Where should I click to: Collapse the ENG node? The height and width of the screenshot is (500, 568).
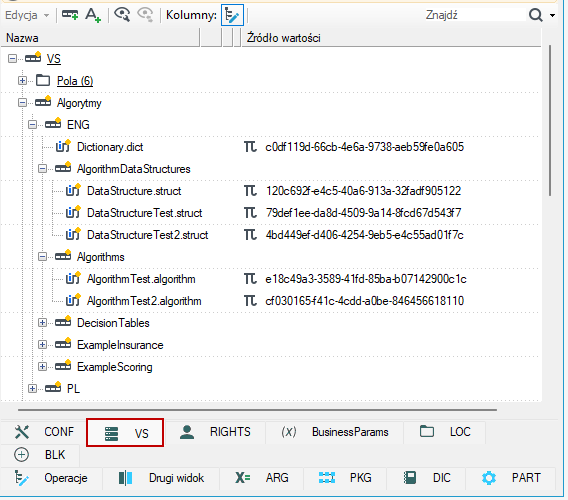[33, 125]
